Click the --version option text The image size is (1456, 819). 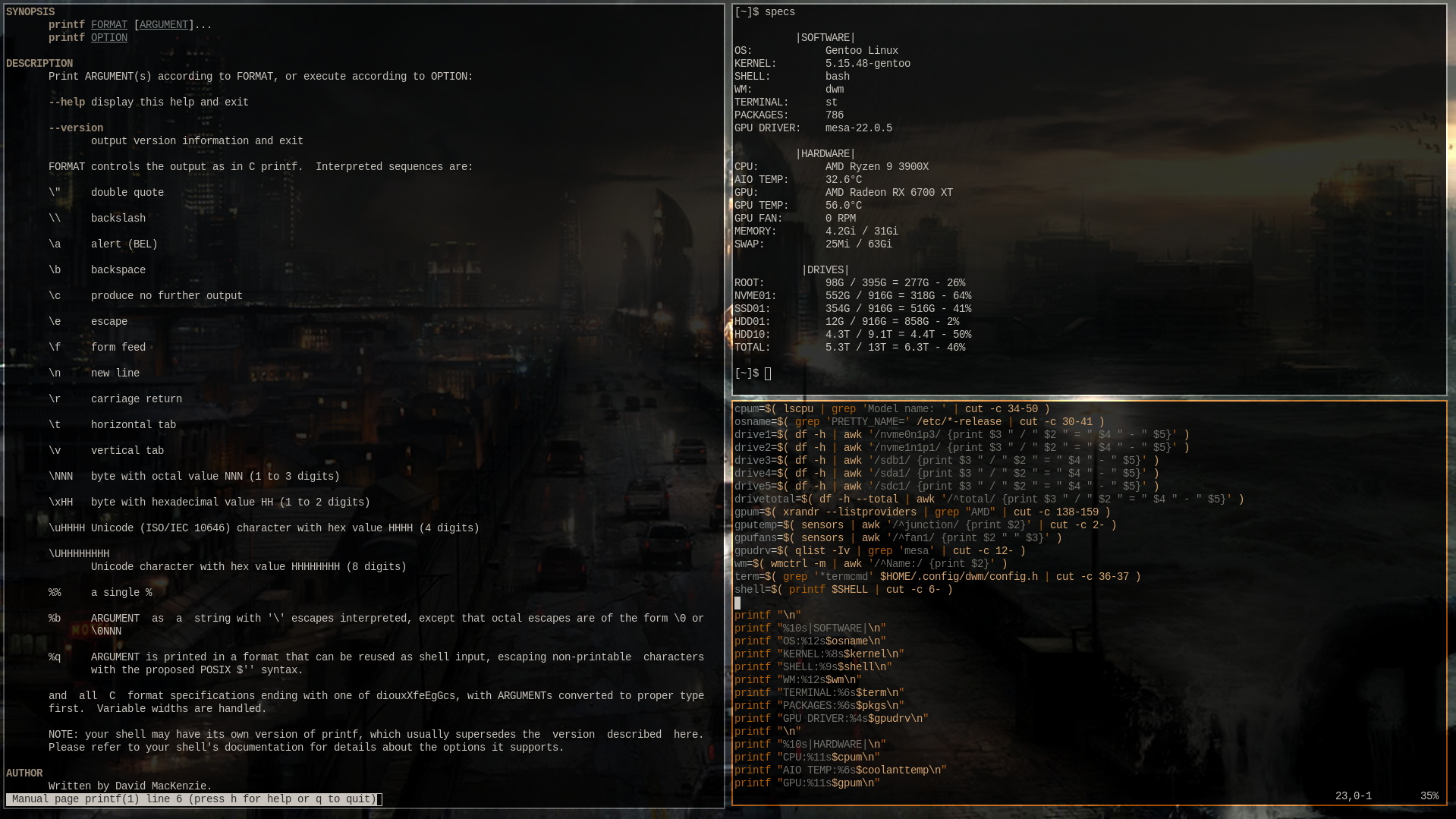[76, 128]
